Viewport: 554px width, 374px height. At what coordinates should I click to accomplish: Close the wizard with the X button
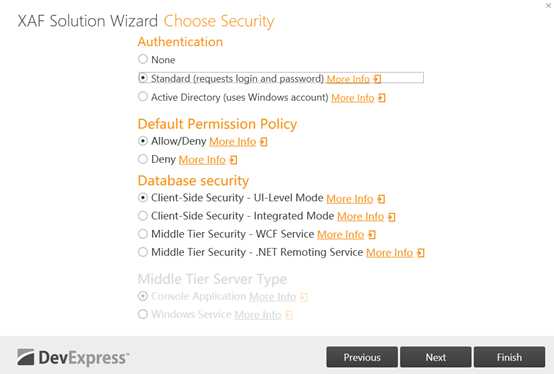(548, 5)
